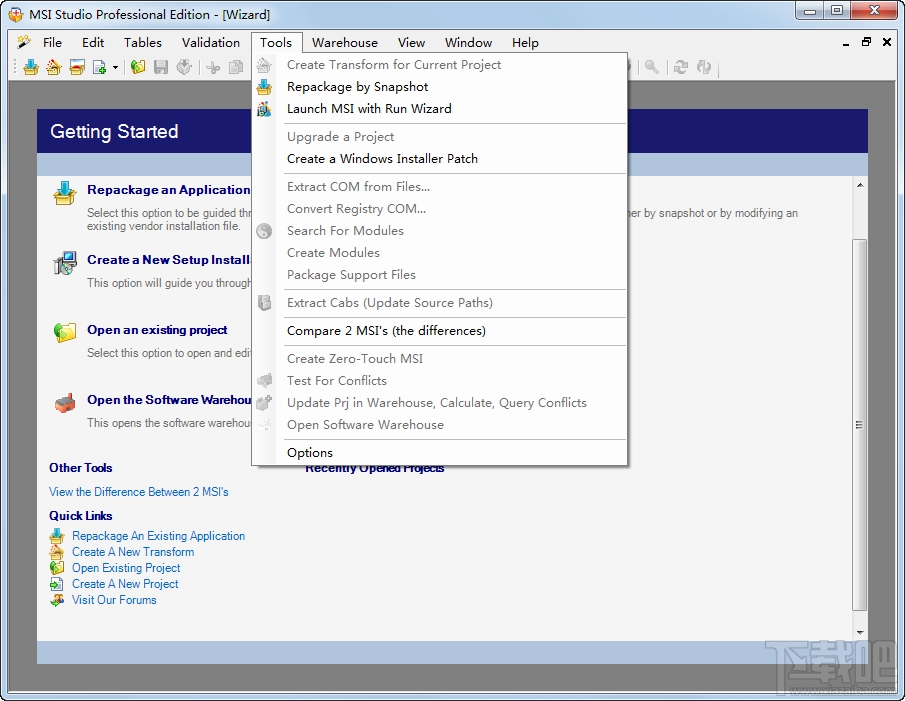The width and height of the screenshot is (905, 701).
Task: Click the gray download arrow toolbar icon
Action: click(x=184, y=67)
